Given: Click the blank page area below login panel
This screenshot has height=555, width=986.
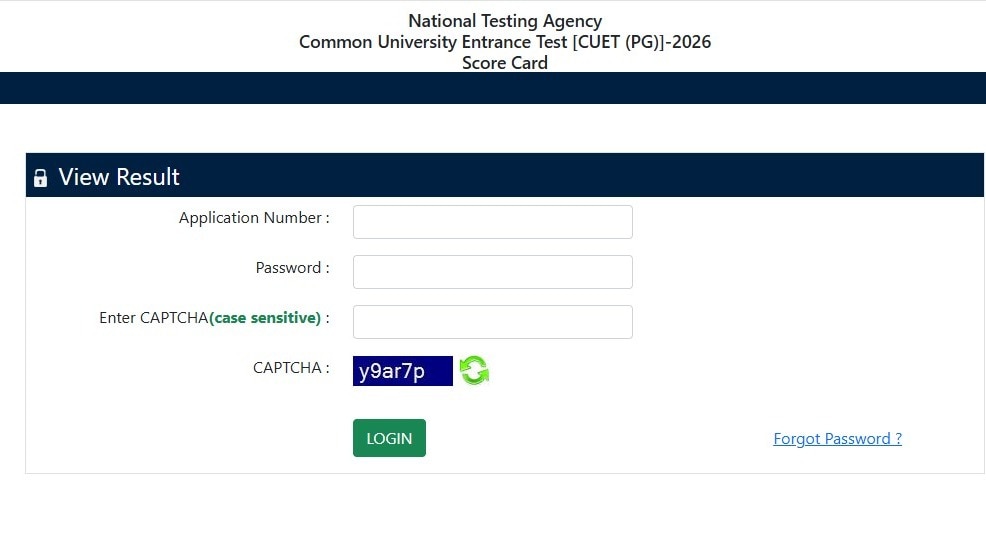Looking at the screenshot, I should click(493, 515).
